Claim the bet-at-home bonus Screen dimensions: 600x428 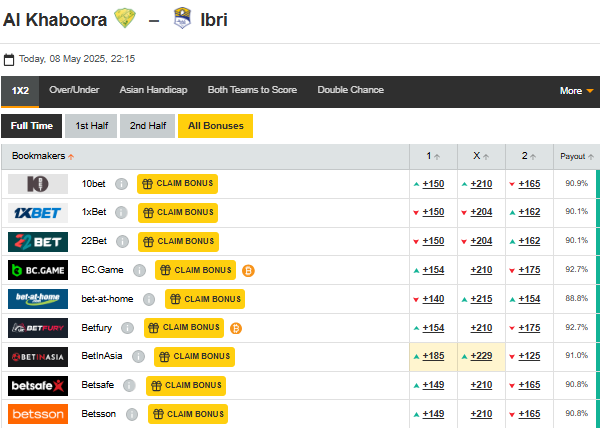point(204,299)
